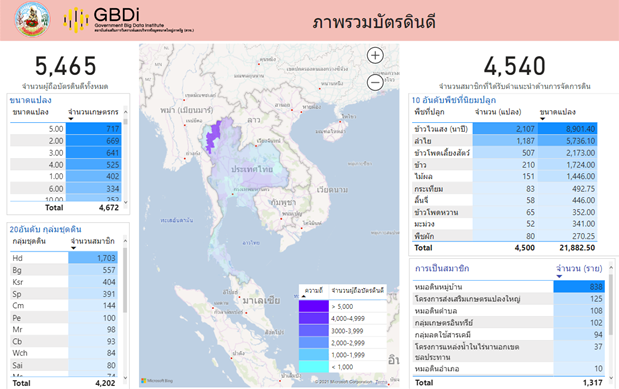The image size is (619, 389).
Task: Click the dark purple province on map
Action: 214,135
